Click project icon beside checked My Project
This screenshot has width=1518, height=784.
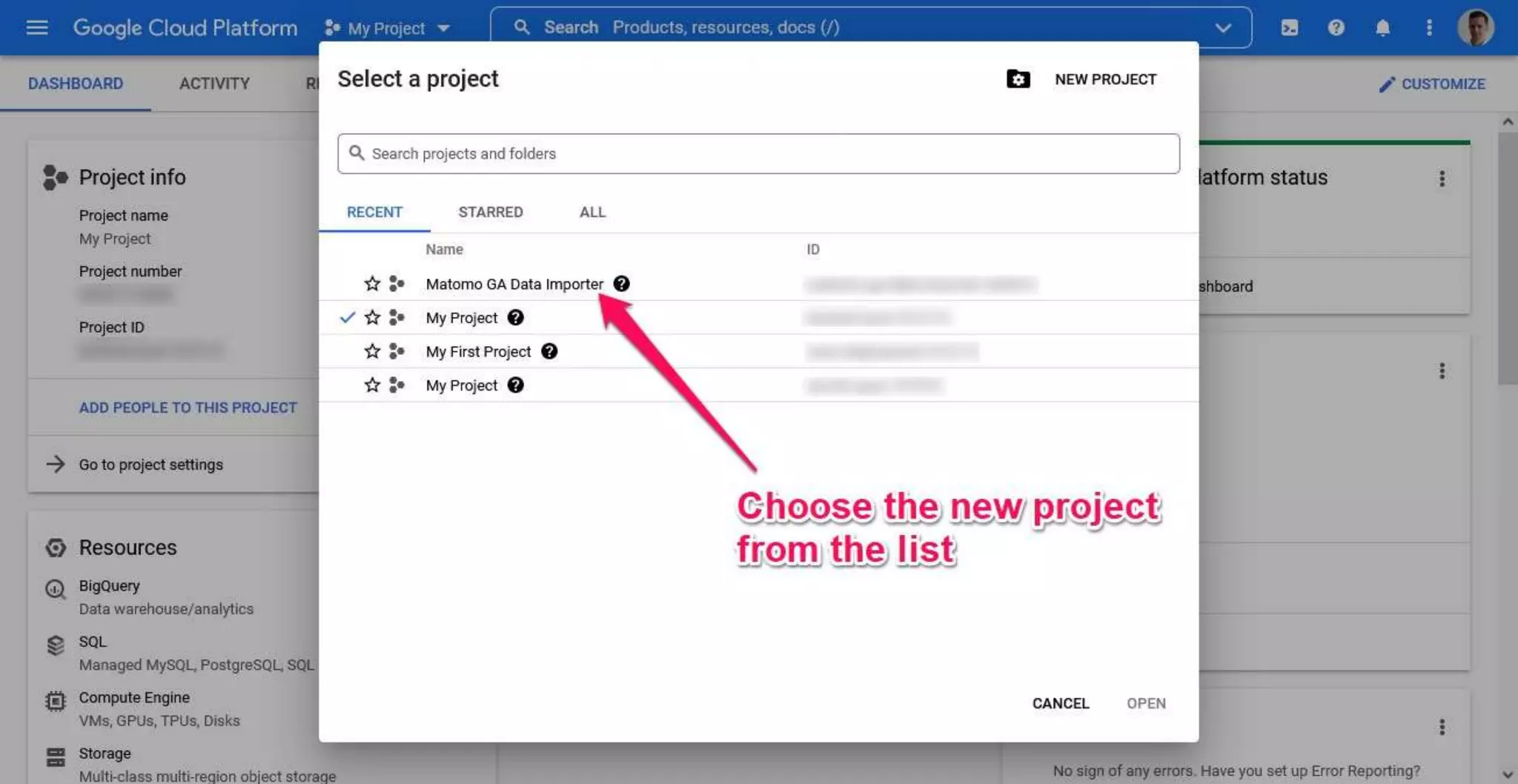tap(397, 318)
